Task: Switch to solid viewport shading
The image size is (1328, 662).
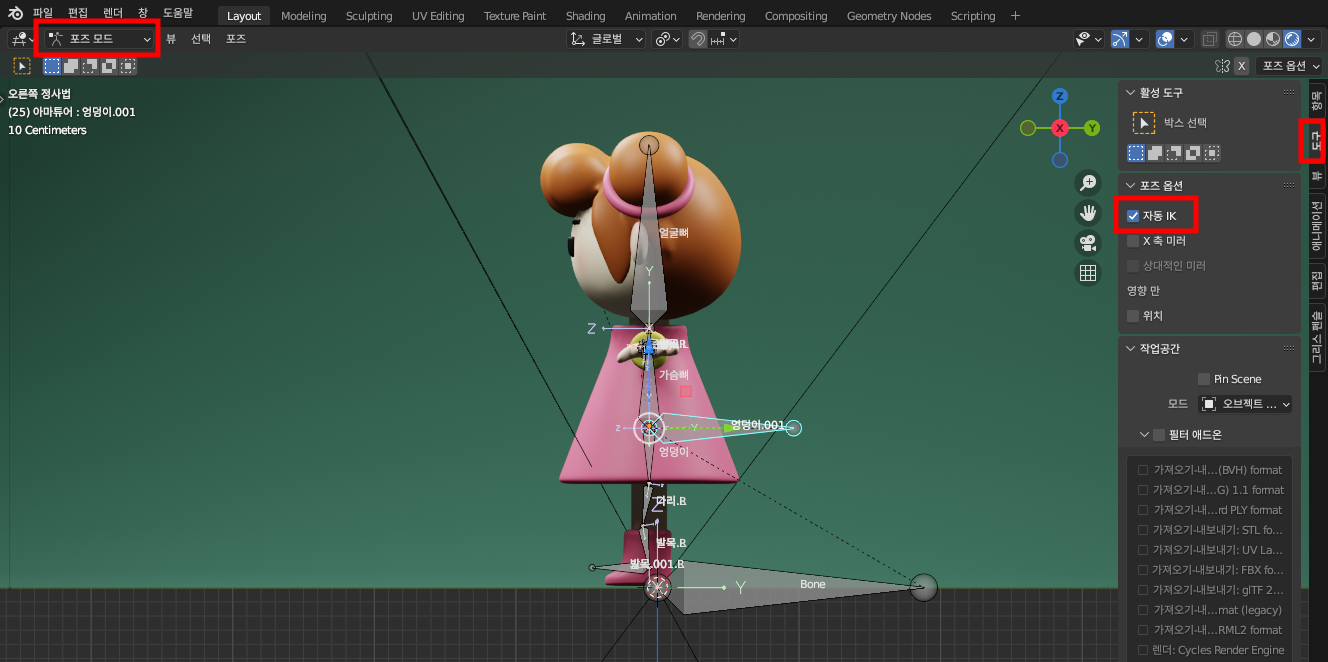Action: pyautogui.click(x=1254, y=39)
